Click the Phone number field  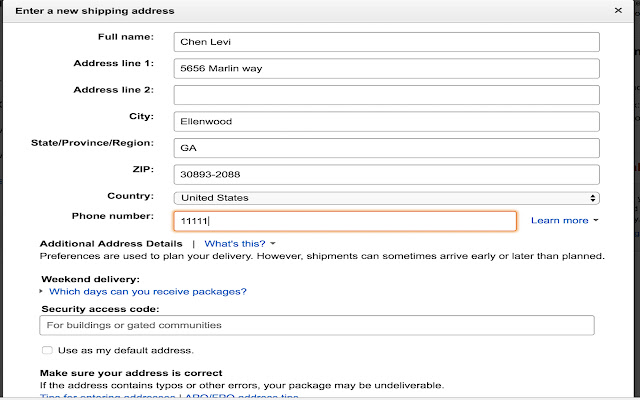tap(345, 221)
